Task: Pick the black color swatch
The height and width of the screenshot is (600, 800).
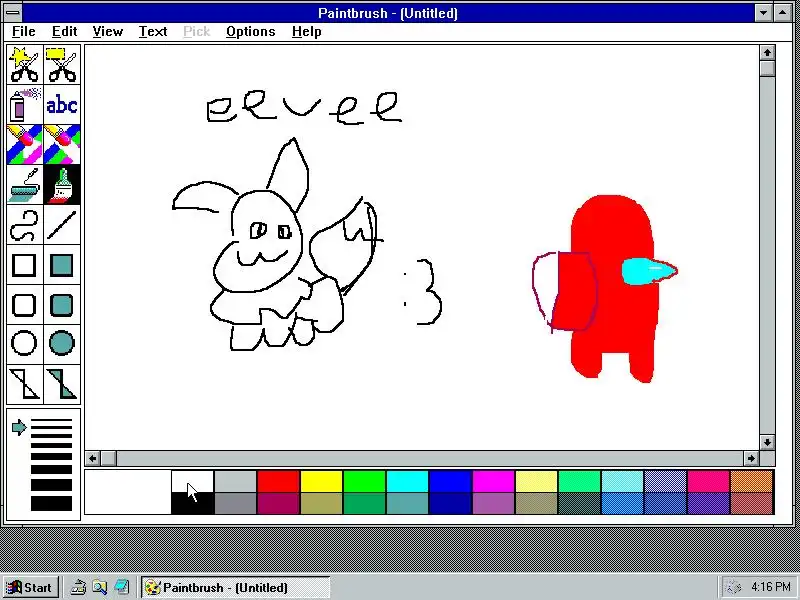Action: [x=192, y=504]
